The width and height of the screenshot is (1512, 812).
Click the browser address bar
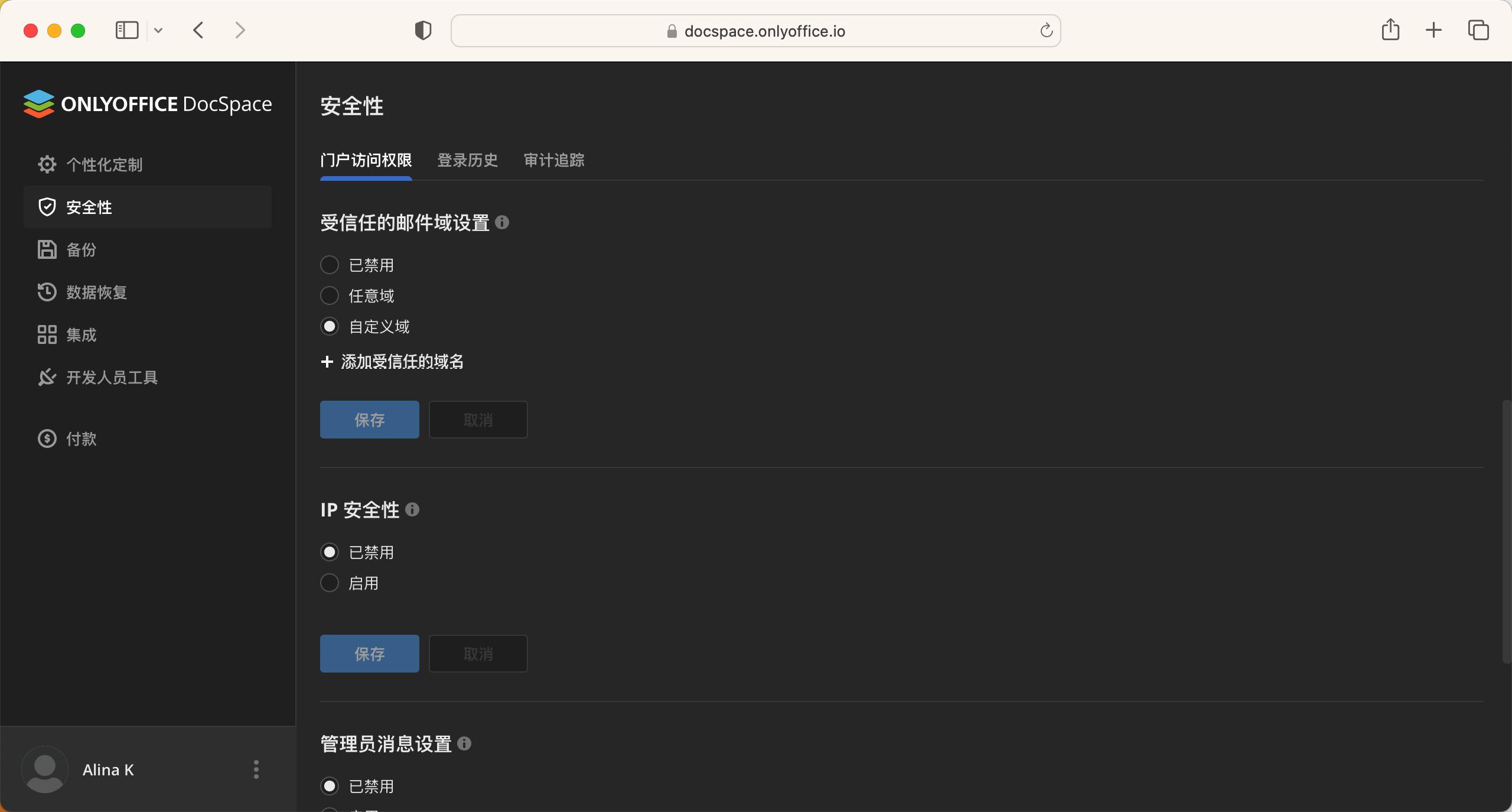click(755, 30)
